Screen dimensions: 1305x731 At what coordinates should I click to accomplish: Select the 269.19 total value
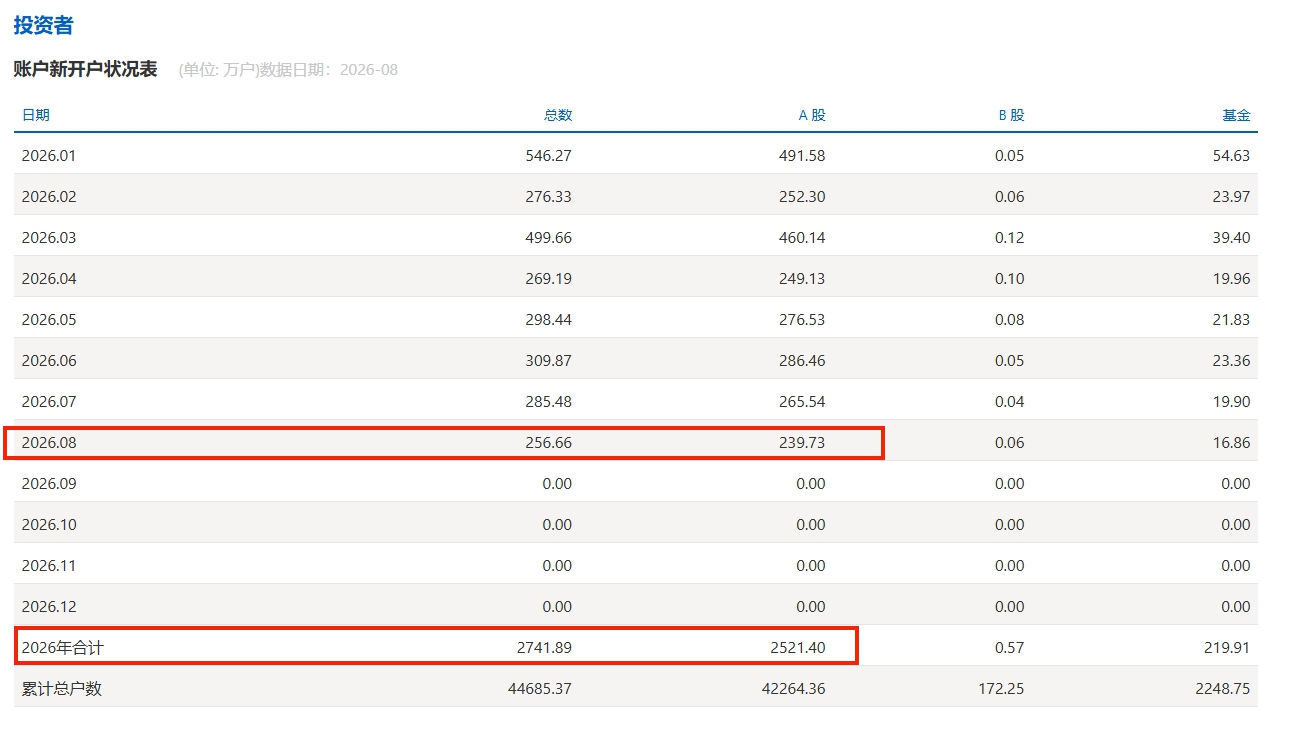(x=548, y=279)
